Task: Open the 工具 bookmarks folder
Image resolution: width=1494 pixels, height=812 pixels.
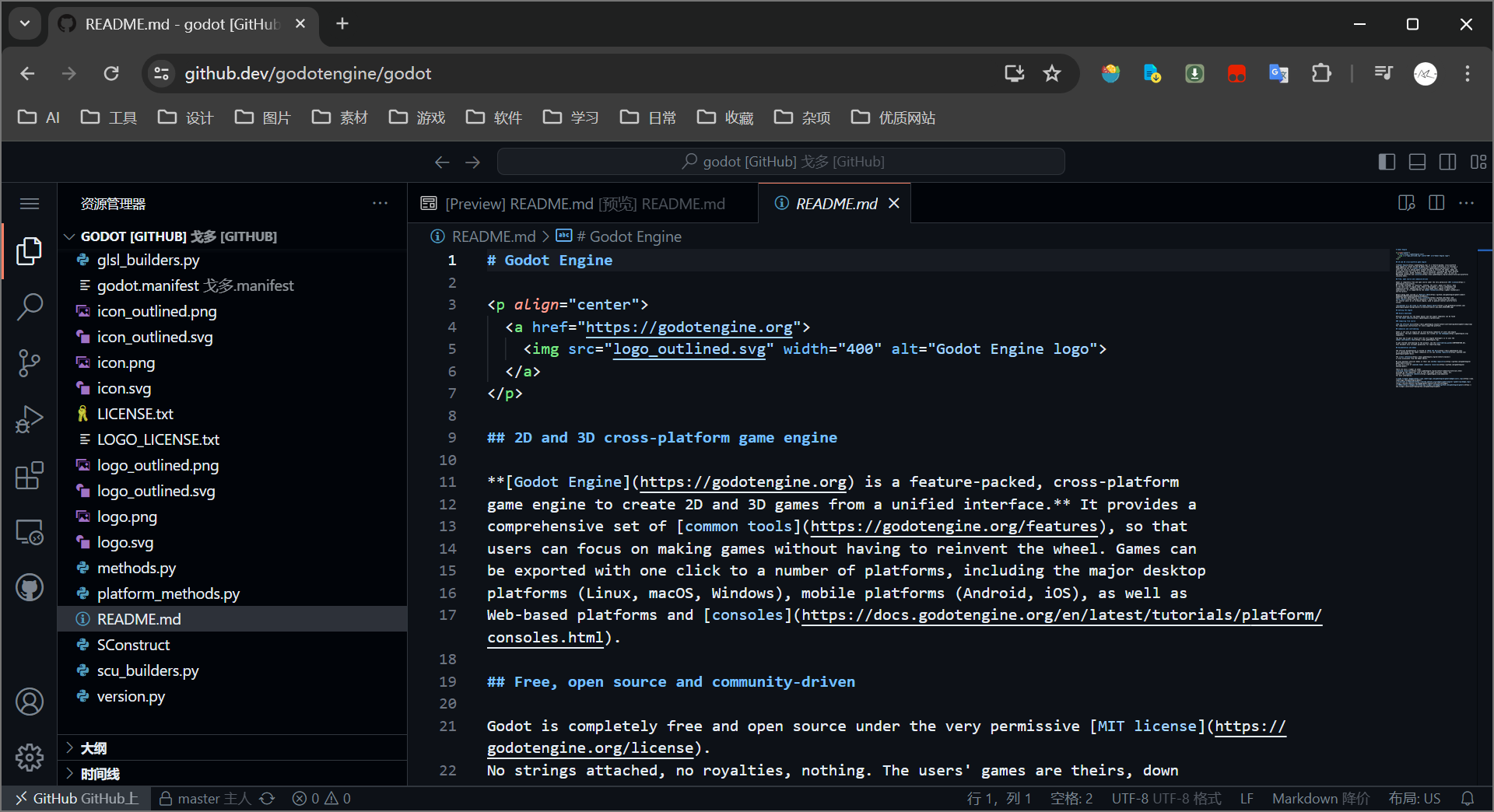Action: pyautogui.click(x=109, y=117)
